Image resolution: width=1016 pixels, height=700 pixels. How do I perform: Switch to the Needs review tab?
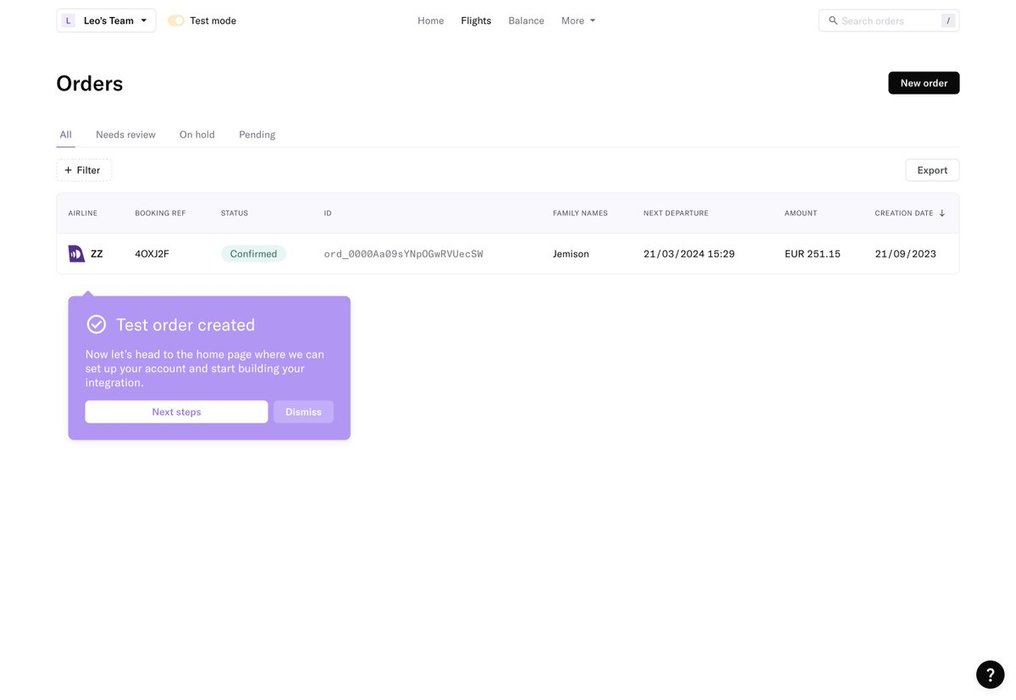[126, 135]
